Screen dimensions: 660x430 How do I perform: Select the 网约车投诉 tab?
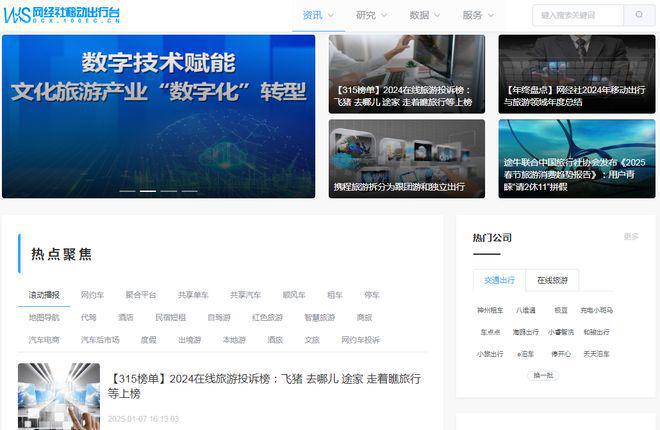[360, 340]
